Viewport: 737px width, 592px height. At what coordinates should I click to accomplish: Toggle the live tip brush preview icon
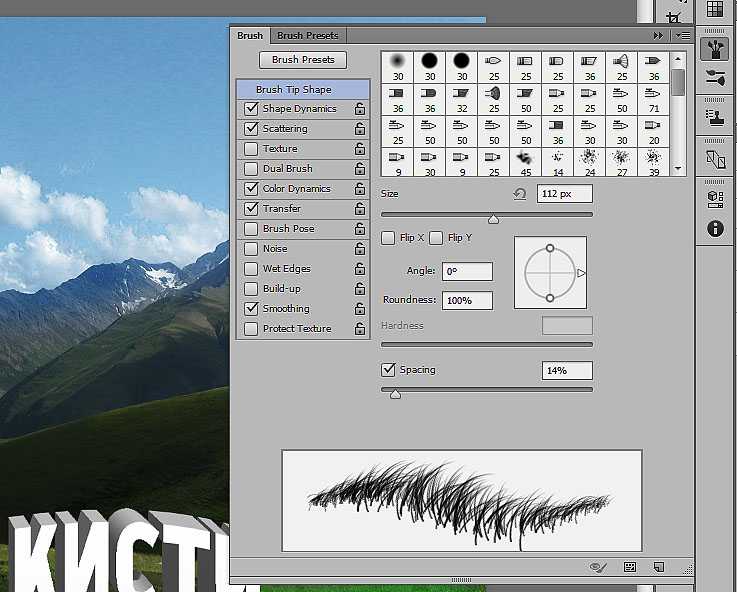click(x=598, y=567)
